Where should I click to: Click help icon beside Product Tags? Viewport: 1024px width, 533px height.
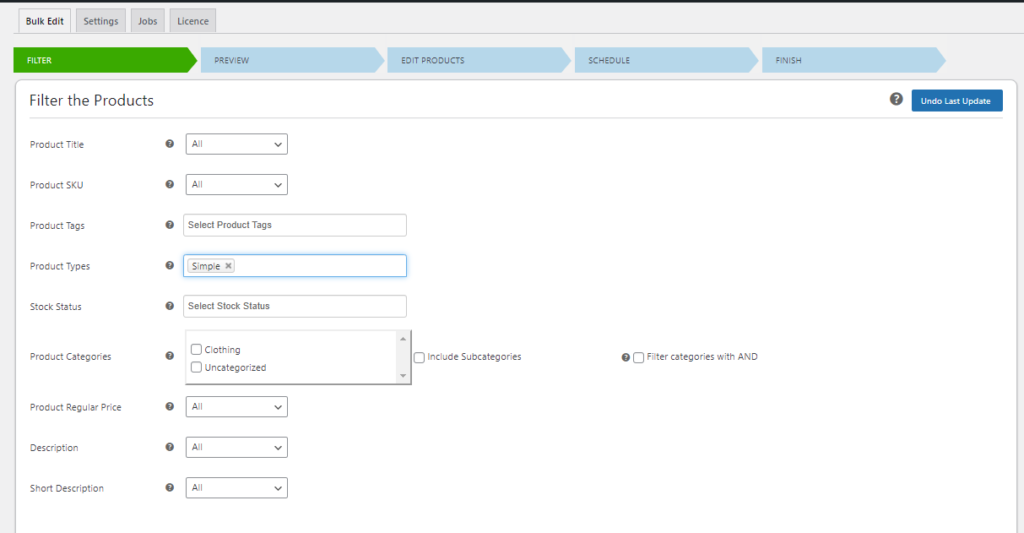coord(169,225)
